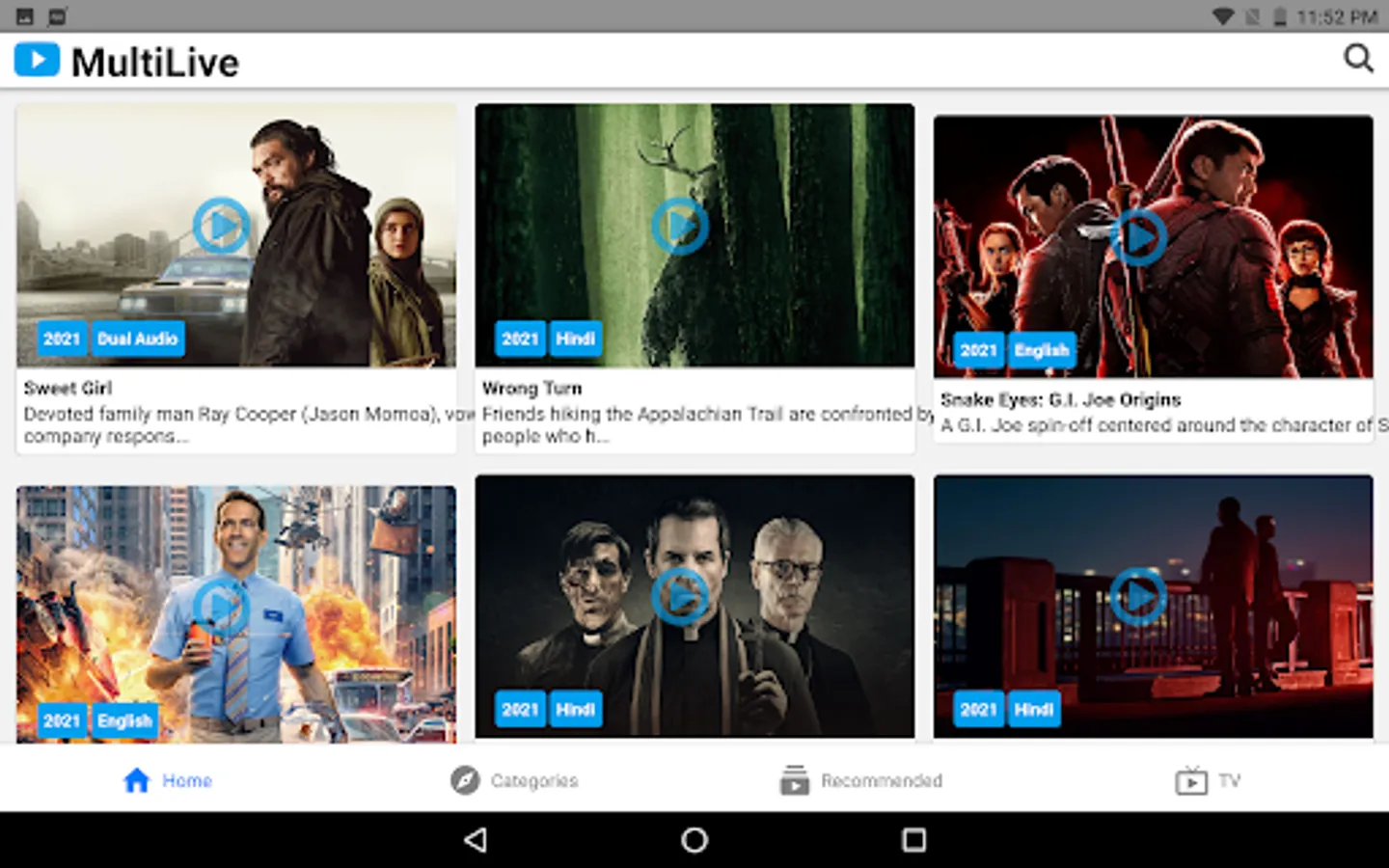The height and width of the screenshot is (868, 1389).
Task: Click the Hindi tag on Wrong Turn
Action: click(x=576, y=339)
